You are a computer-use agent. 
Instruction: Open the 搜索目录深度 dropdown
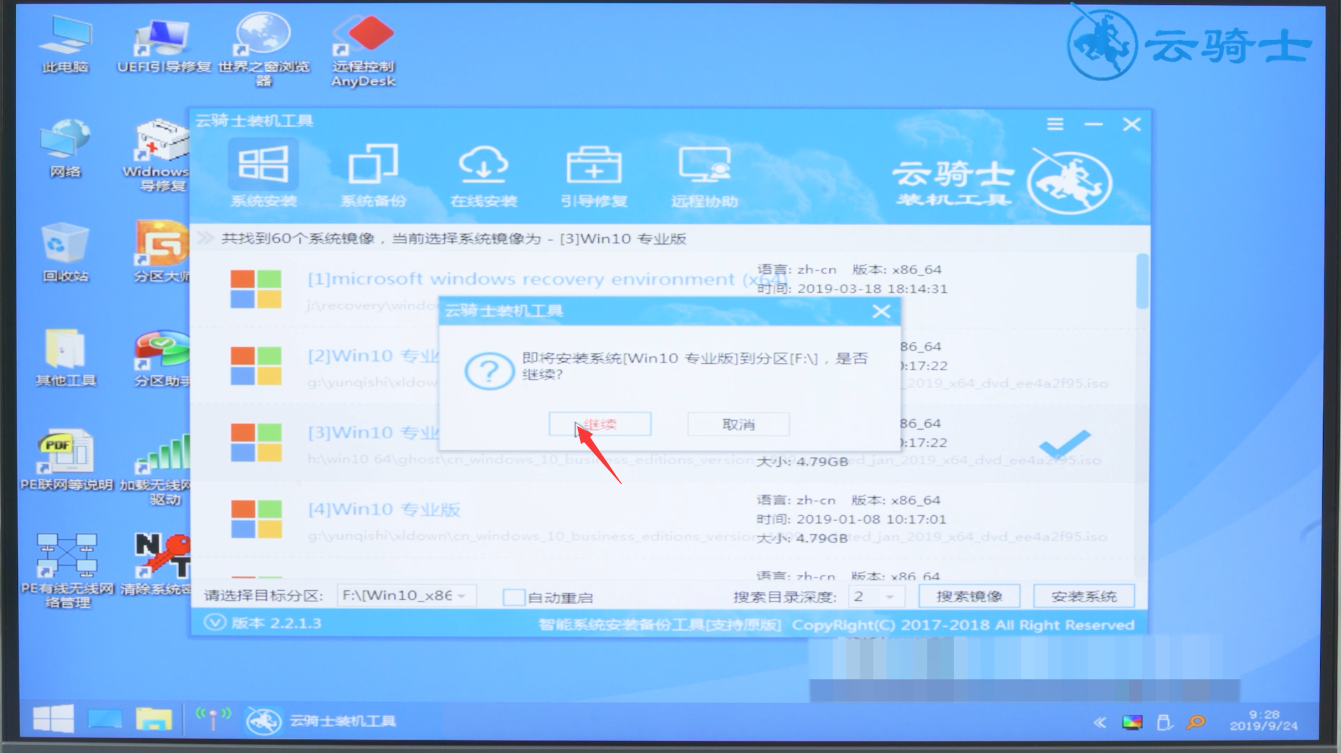tap(876, 596)
